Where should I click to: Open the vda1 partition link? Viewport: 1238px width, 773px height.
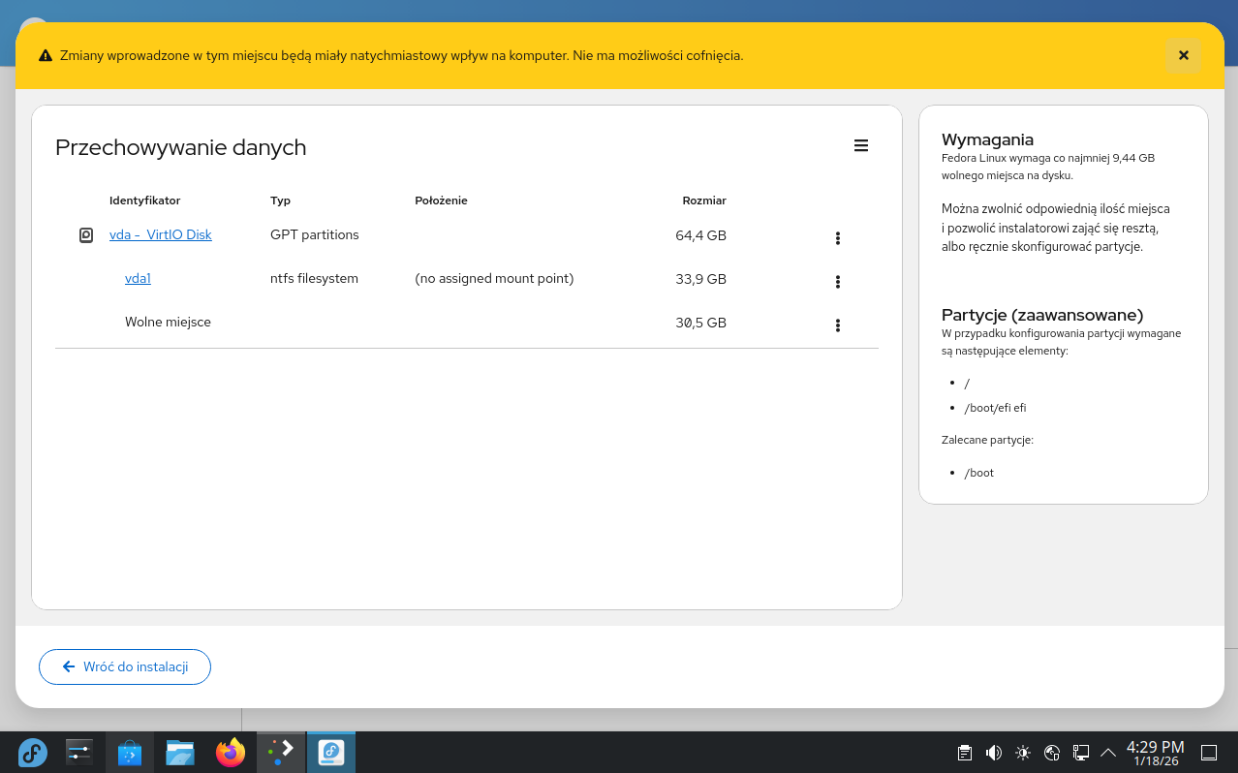(x=138, y=279)
